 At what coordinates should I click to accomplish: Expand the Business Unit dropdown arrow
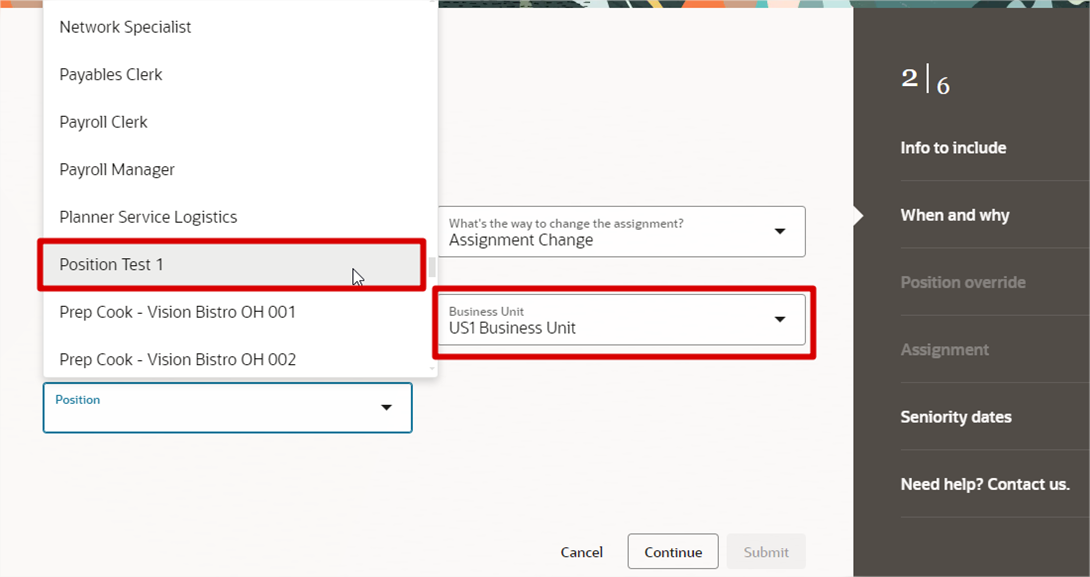[x=780, y=319]
